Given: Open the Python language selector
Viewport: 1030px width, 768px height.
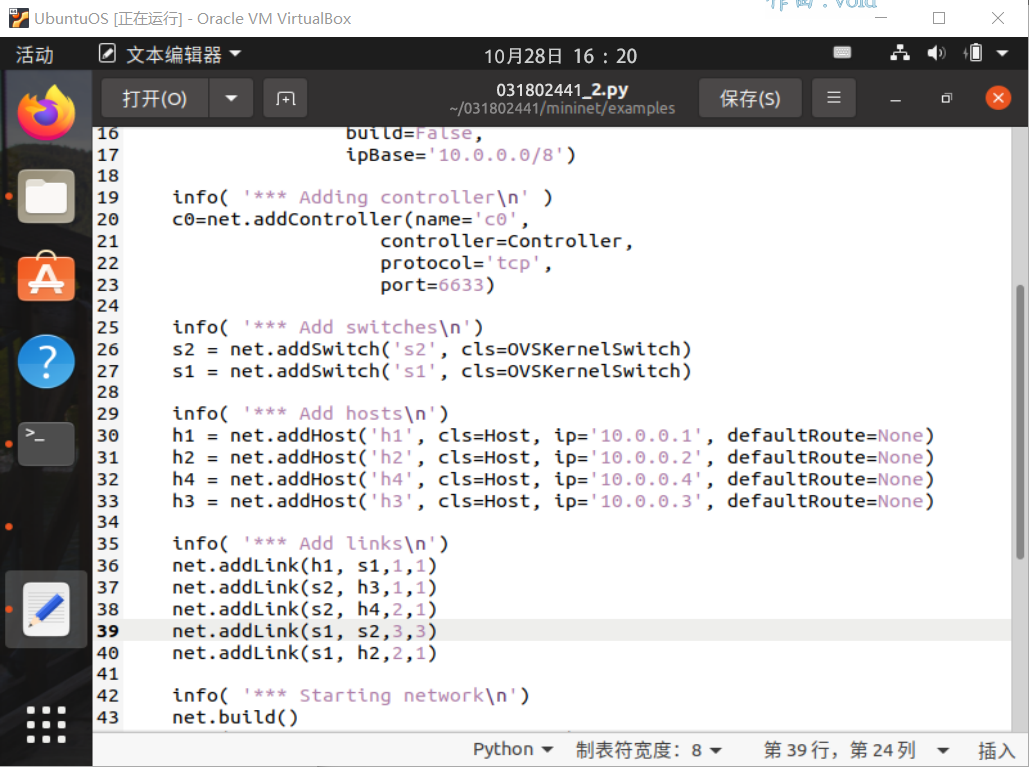Looking at the screenshot, I should pyautogui.click(x=512, y=750).
